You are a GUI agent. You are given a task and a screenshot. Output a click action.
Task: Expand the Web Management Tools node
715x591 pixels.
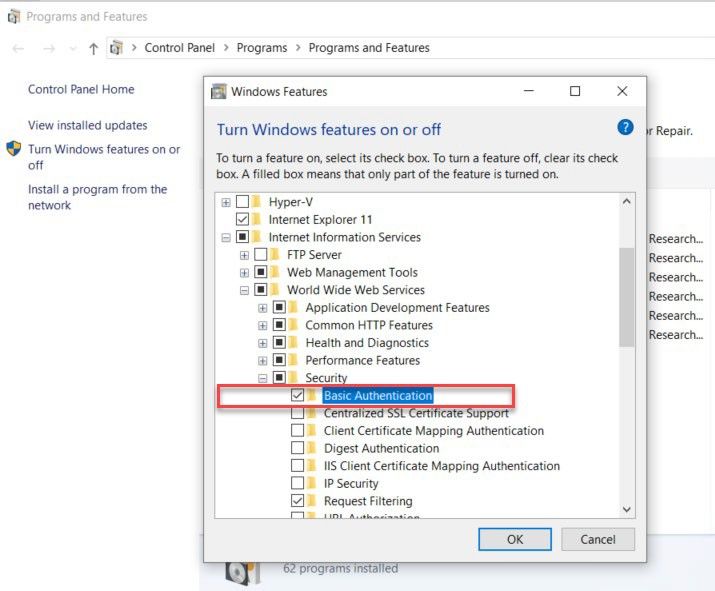coord(244,273)
